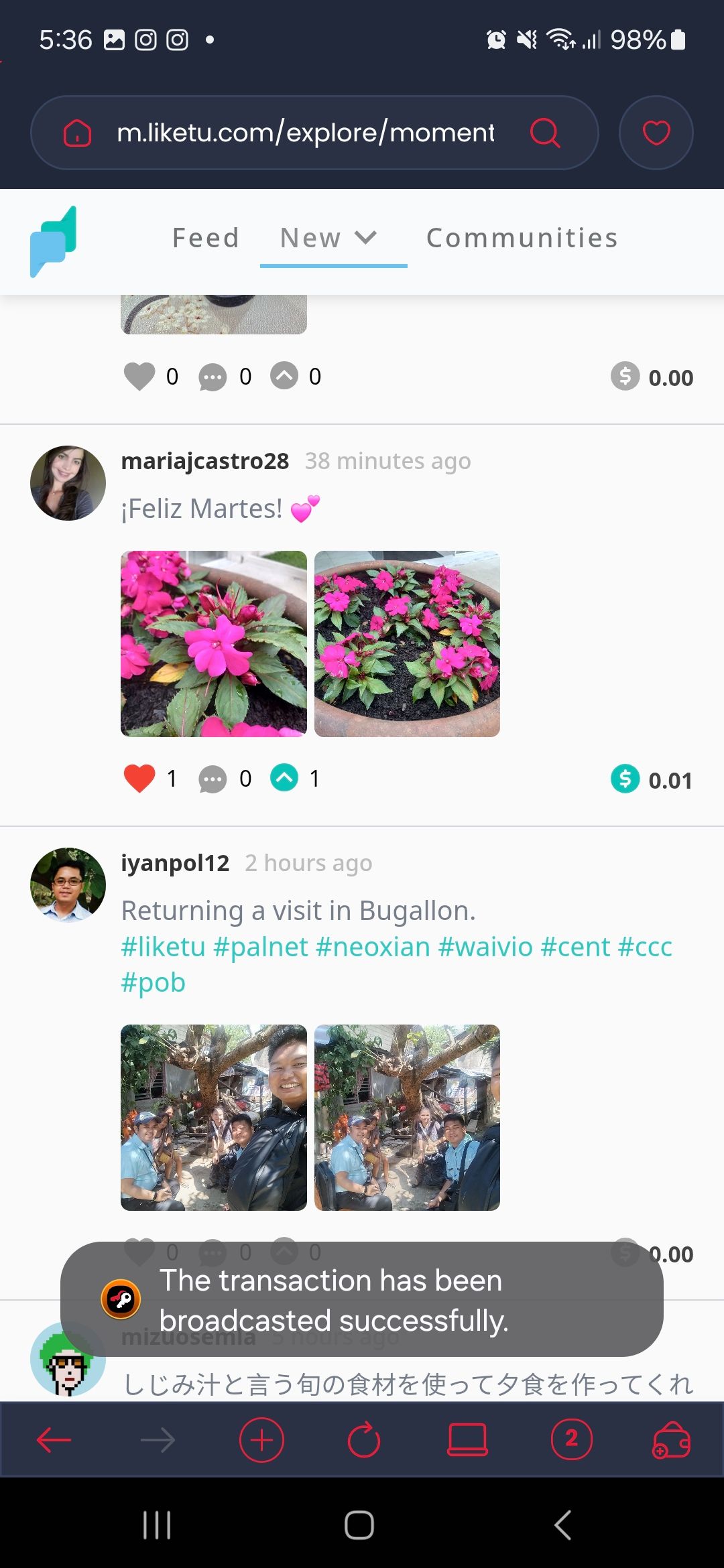
Task: View the first pink flower photo
Action: pyautogui.click(x=214, y=644)
